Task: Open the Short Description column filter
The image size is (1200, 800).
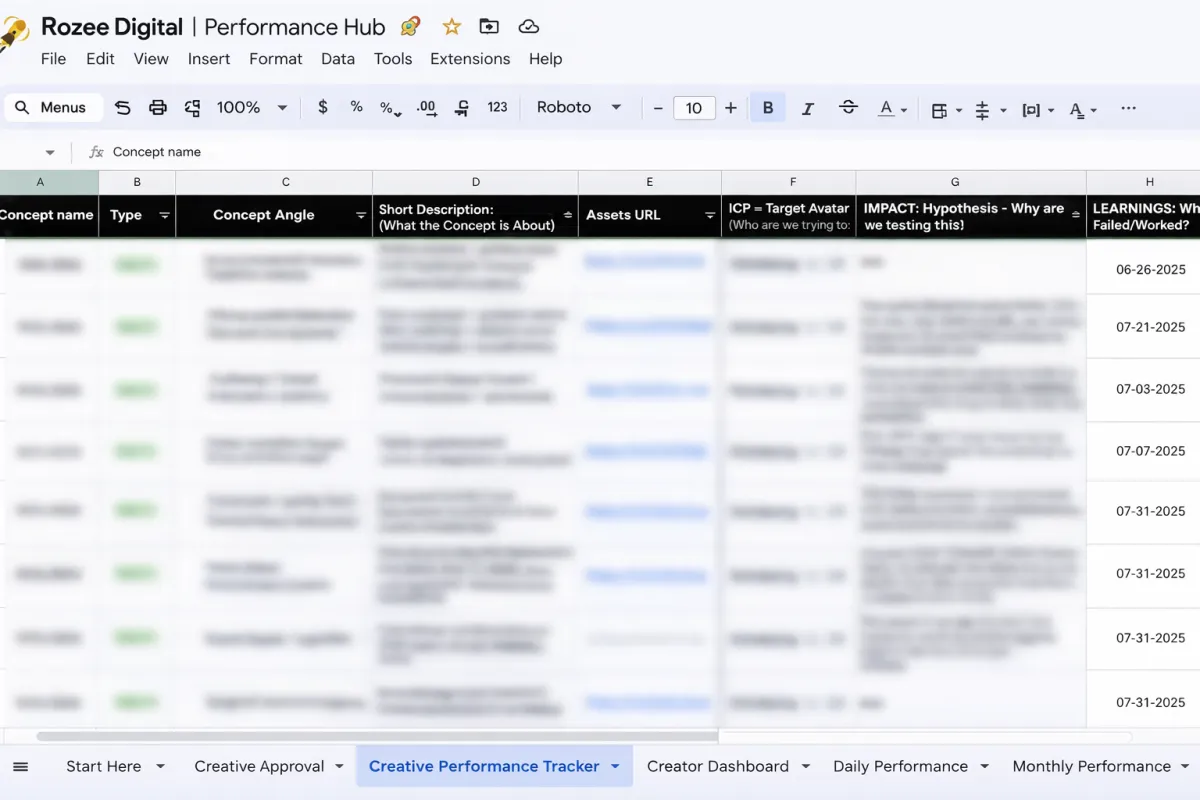Action: (569, 216)
